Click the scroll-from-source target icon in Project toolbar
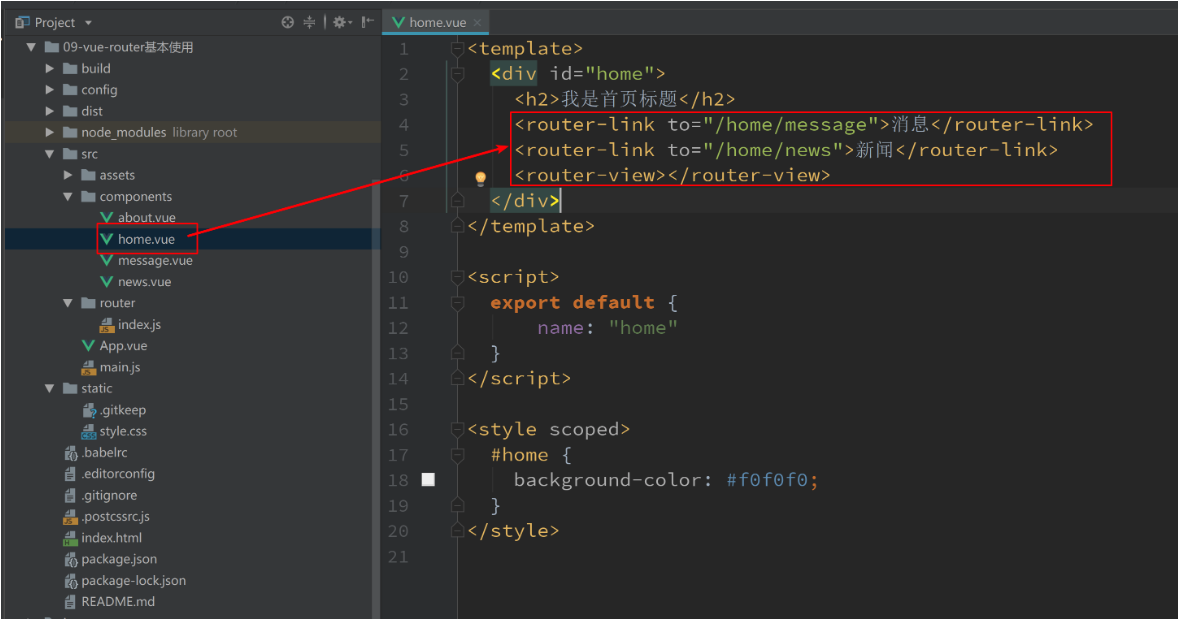 (x=287, y=23)
